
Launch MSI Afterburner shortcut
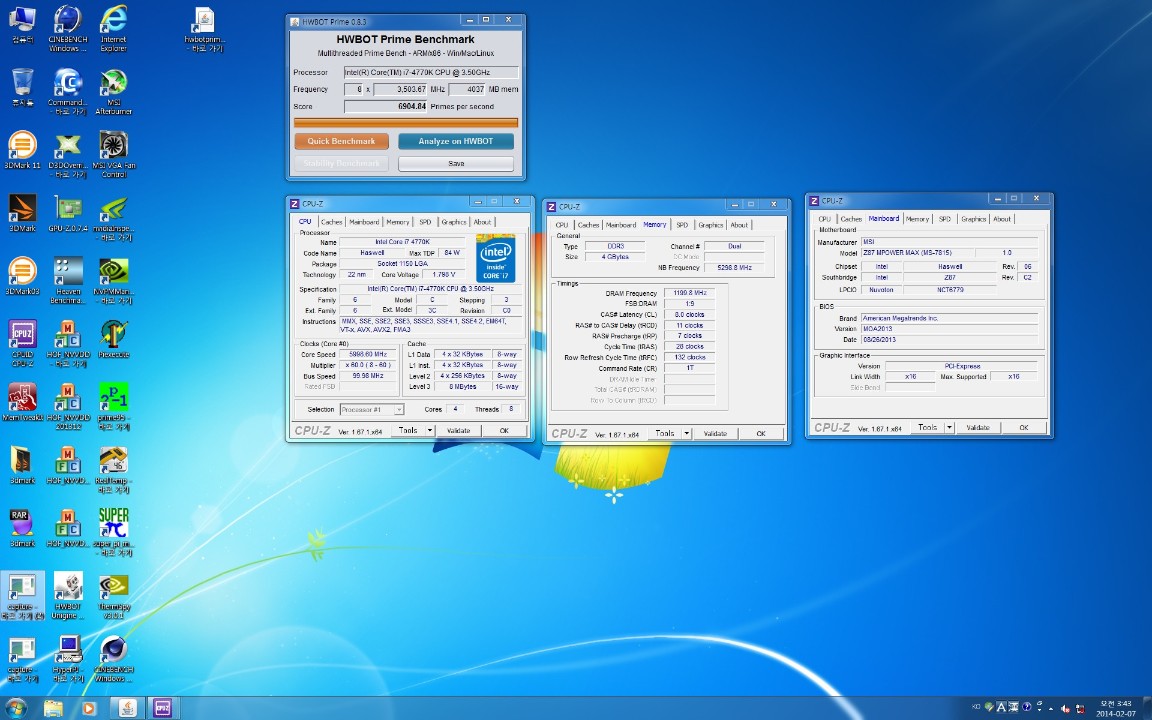[x=113, y=92]
